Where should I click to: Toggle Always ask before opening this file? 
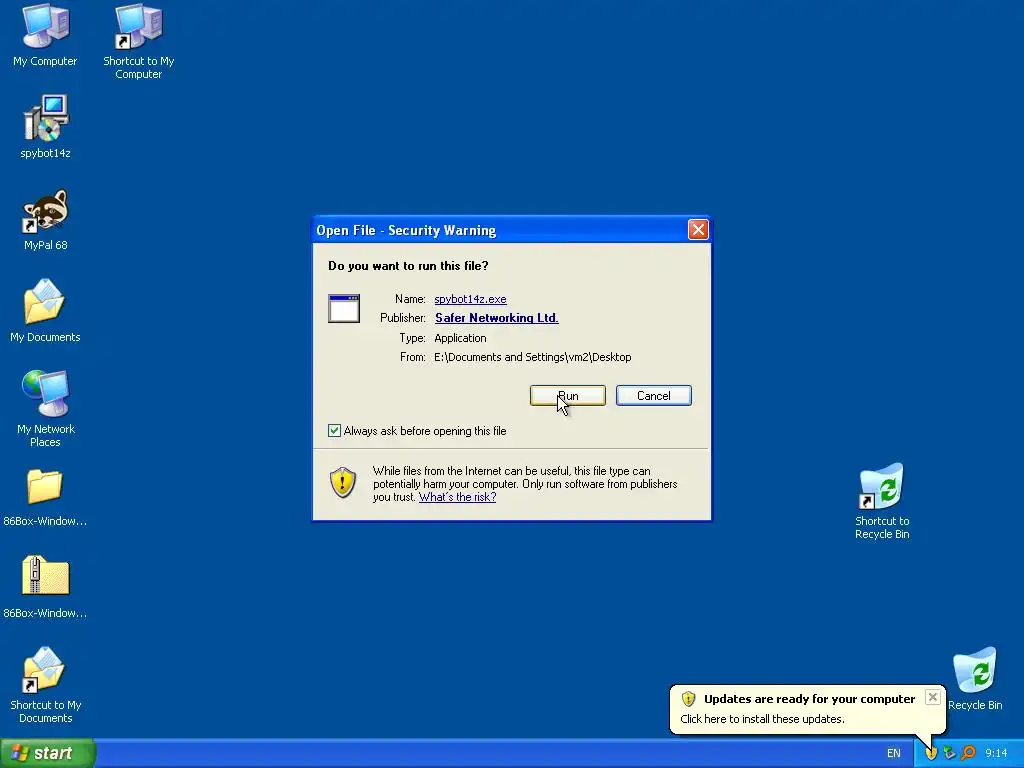point(334,430)
